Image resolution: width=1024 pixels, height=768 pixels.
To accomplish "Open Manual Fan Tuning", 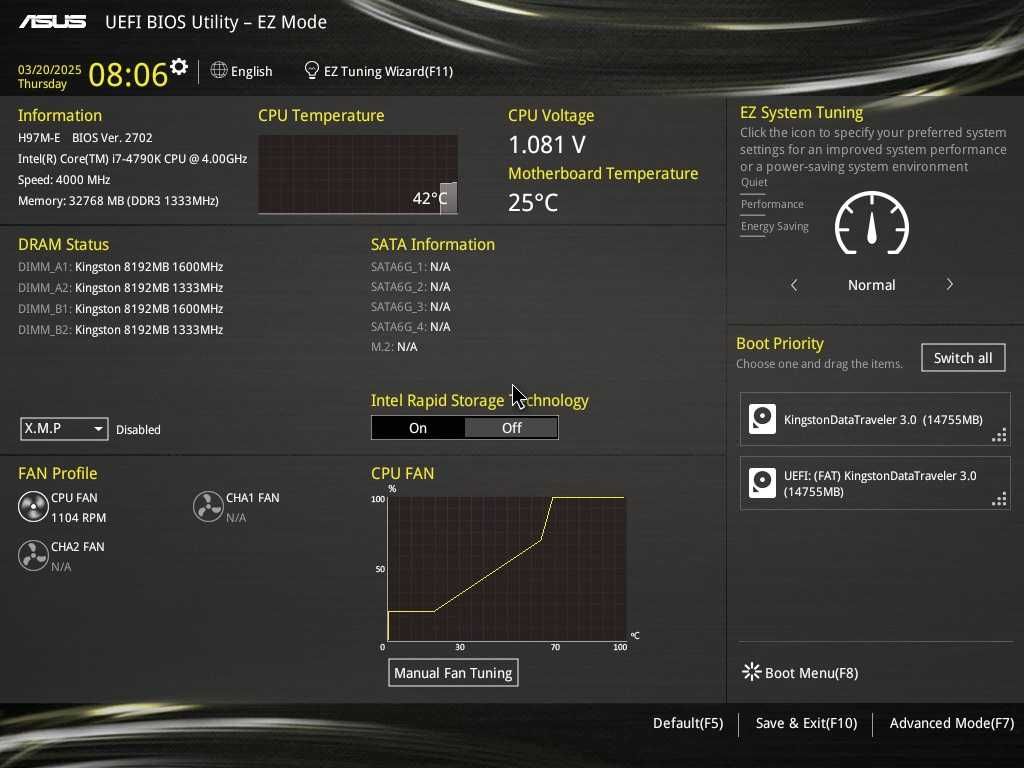I will pos(453,673).
